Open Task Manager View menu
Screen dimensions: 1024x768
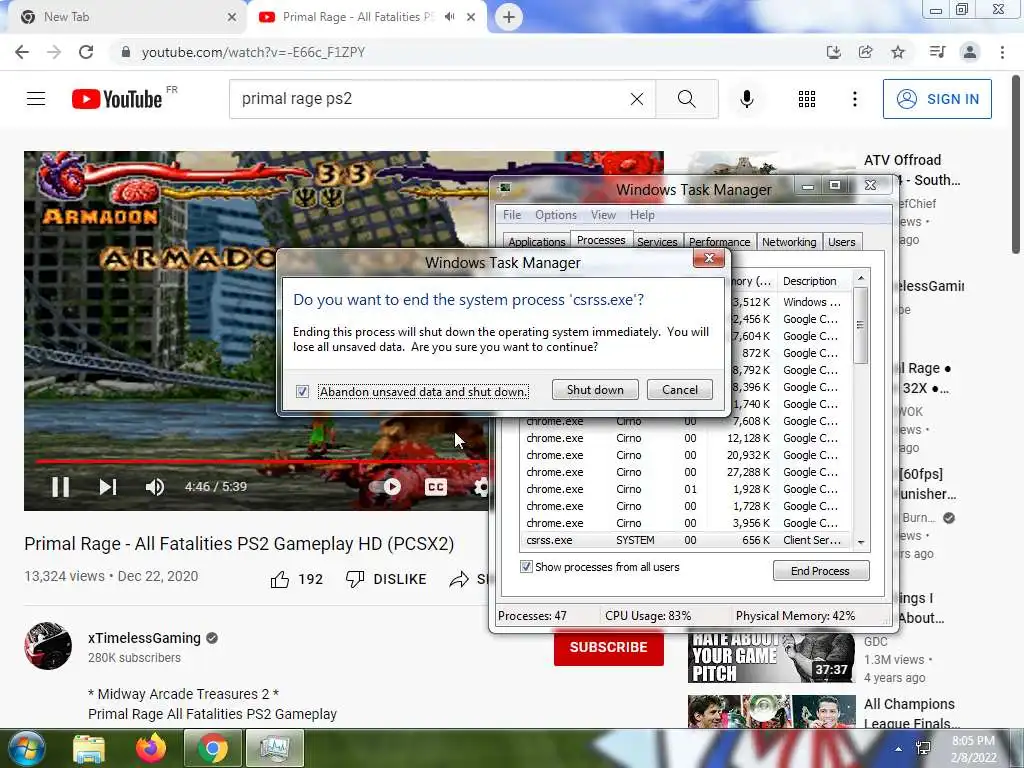point(603,215)
